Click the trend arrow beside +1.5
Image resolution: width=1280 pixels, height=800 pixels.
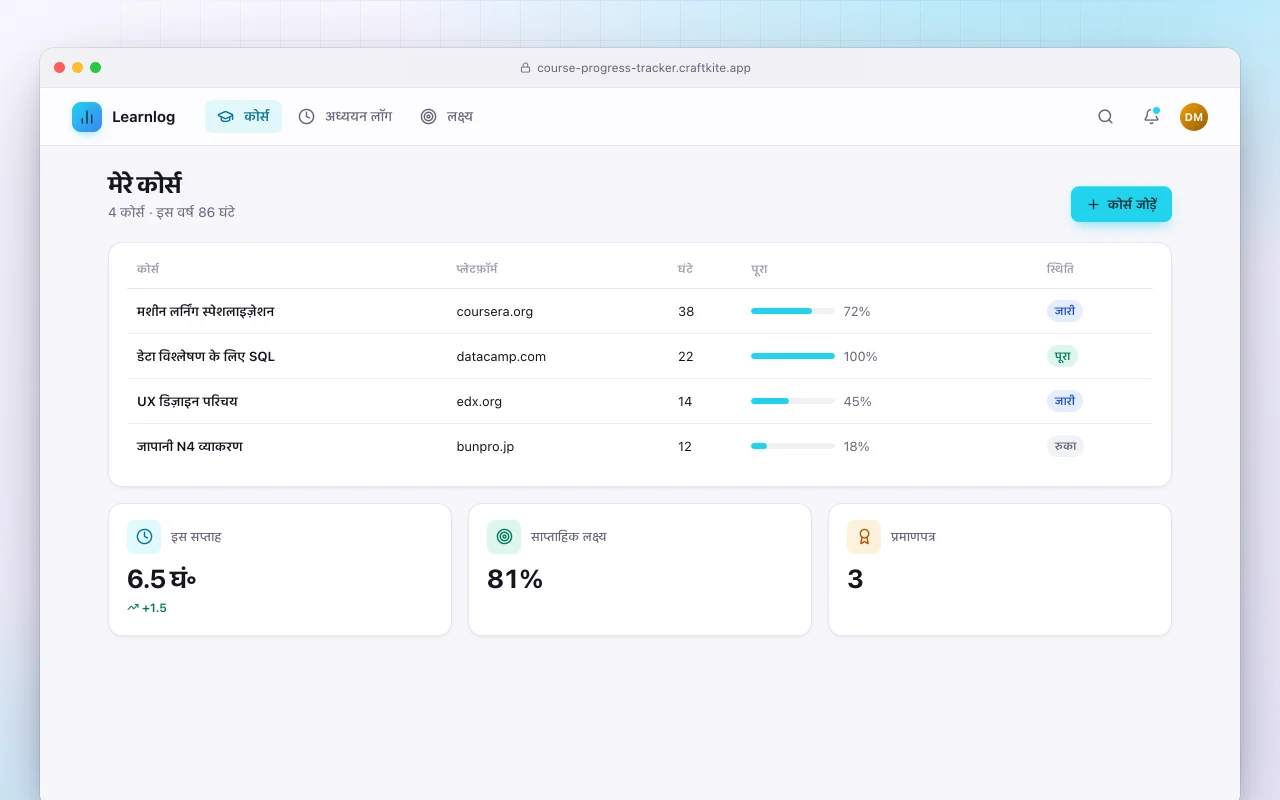click(133, 608)
